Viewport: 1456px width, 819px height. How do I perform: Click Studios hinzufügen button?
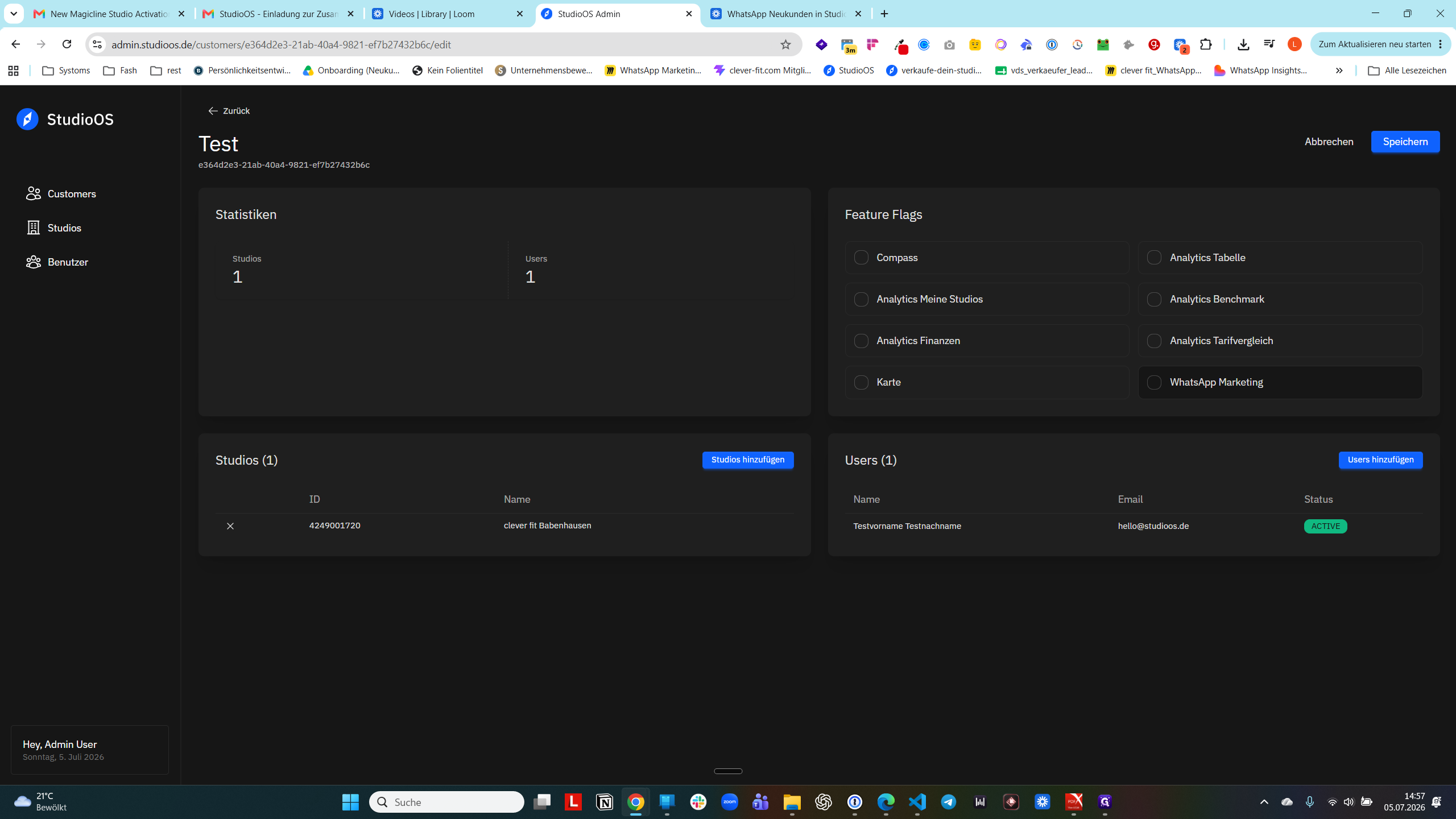[x=748, y=460]
